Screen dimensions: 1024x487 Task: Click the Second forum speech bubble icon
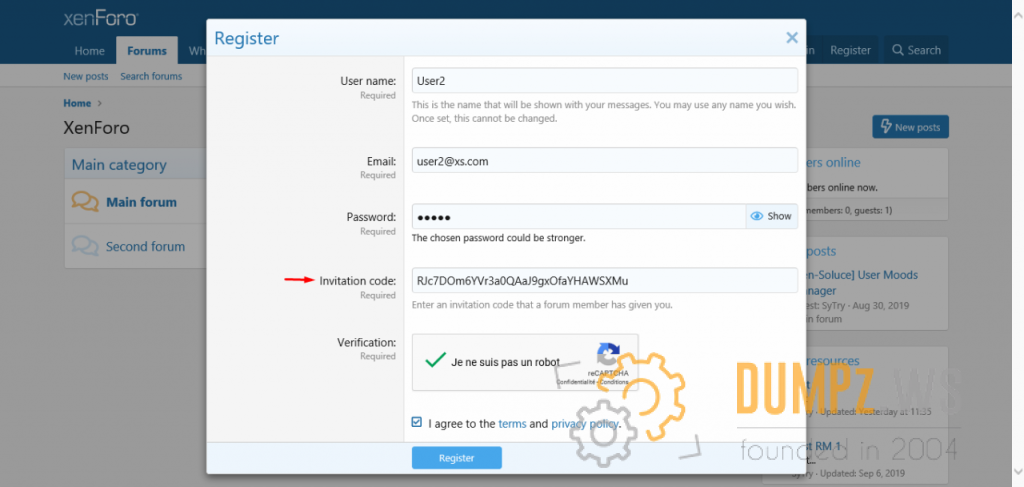85,246
